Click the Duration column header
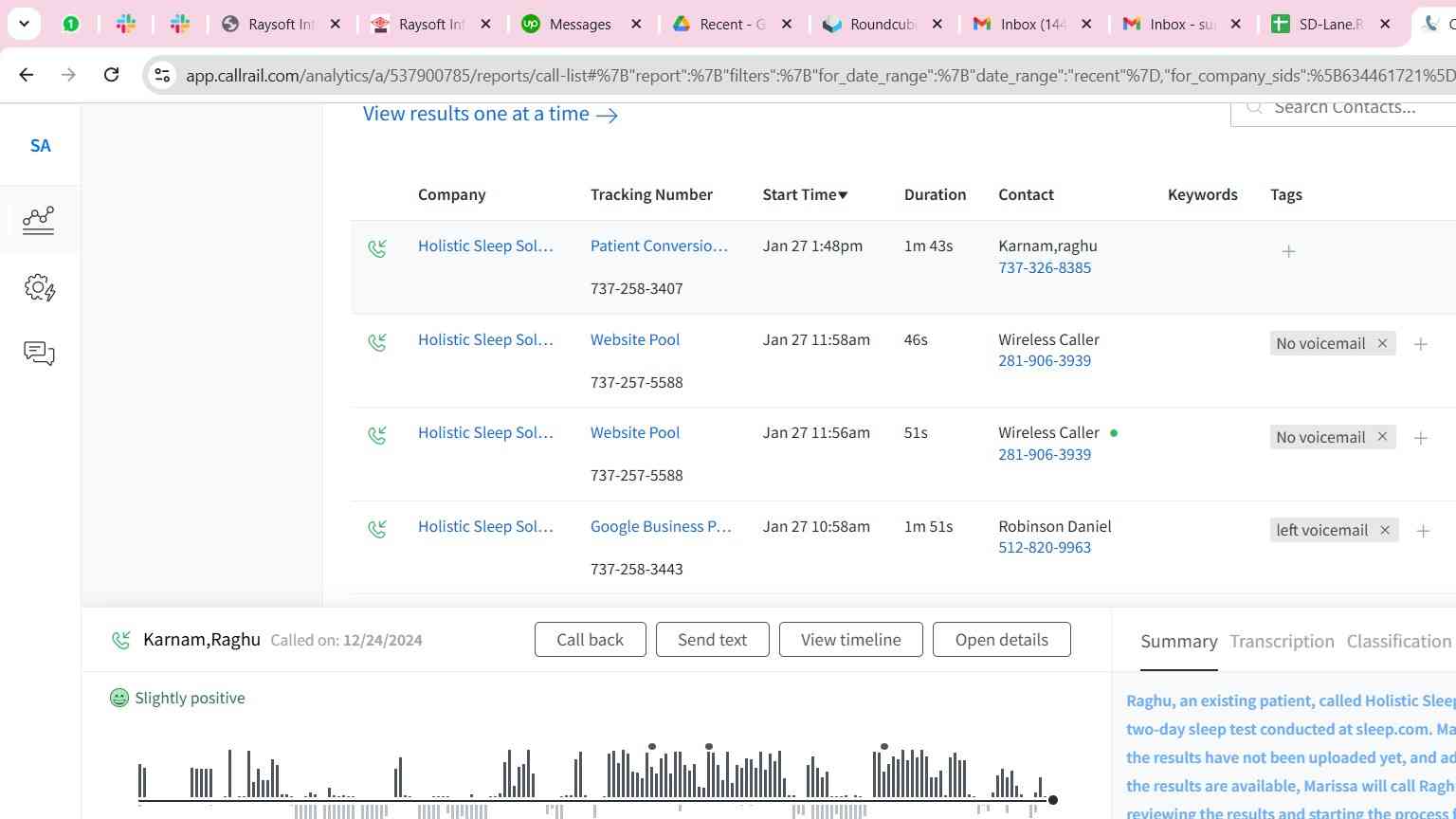The height and width of the screenshot is (819, 1456). tap(935, 194)
